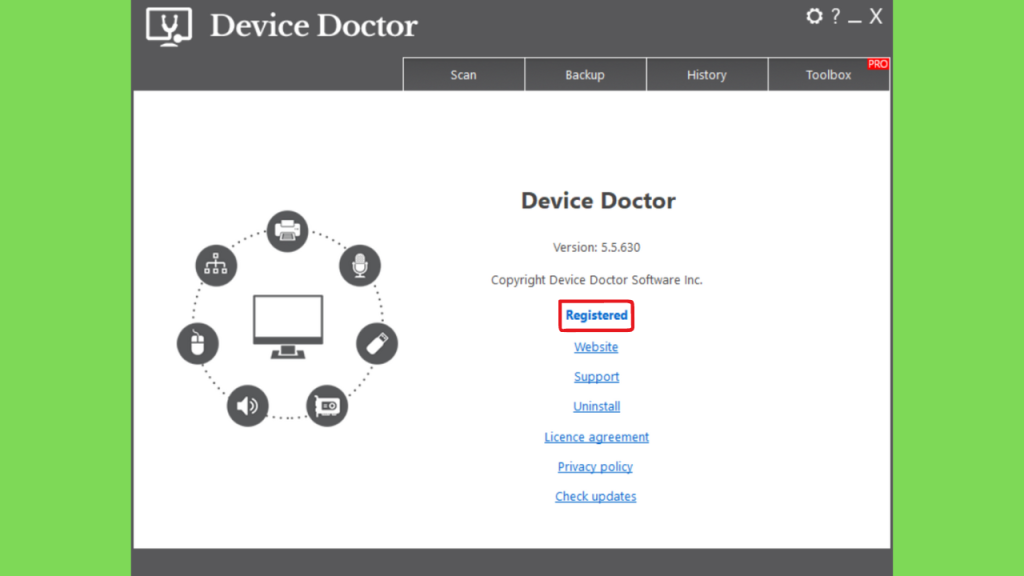Switch to the Scan tab
The width and height of the screenshot is (1024, 576).
[x=464, y=74]
